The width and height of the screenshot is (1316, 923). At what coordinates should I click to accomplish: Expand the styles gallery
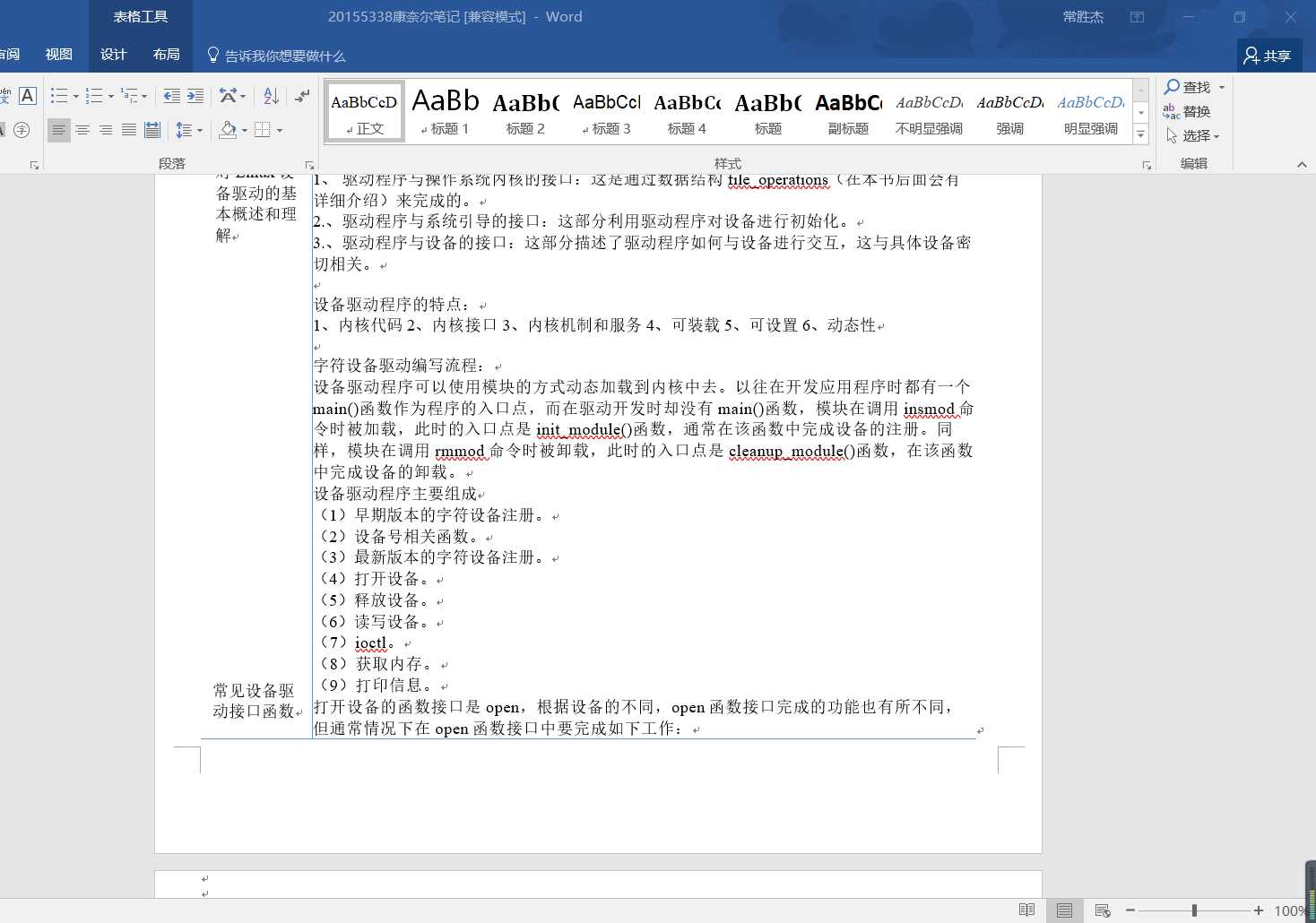(x=1141, y=135)
